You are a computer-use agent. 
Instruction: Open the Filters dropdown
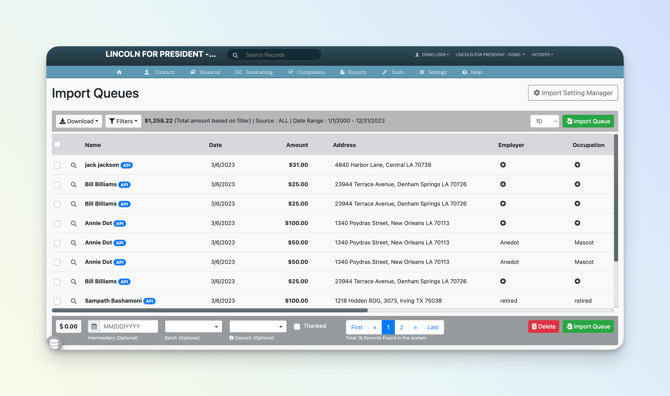(x=123, y=121)
